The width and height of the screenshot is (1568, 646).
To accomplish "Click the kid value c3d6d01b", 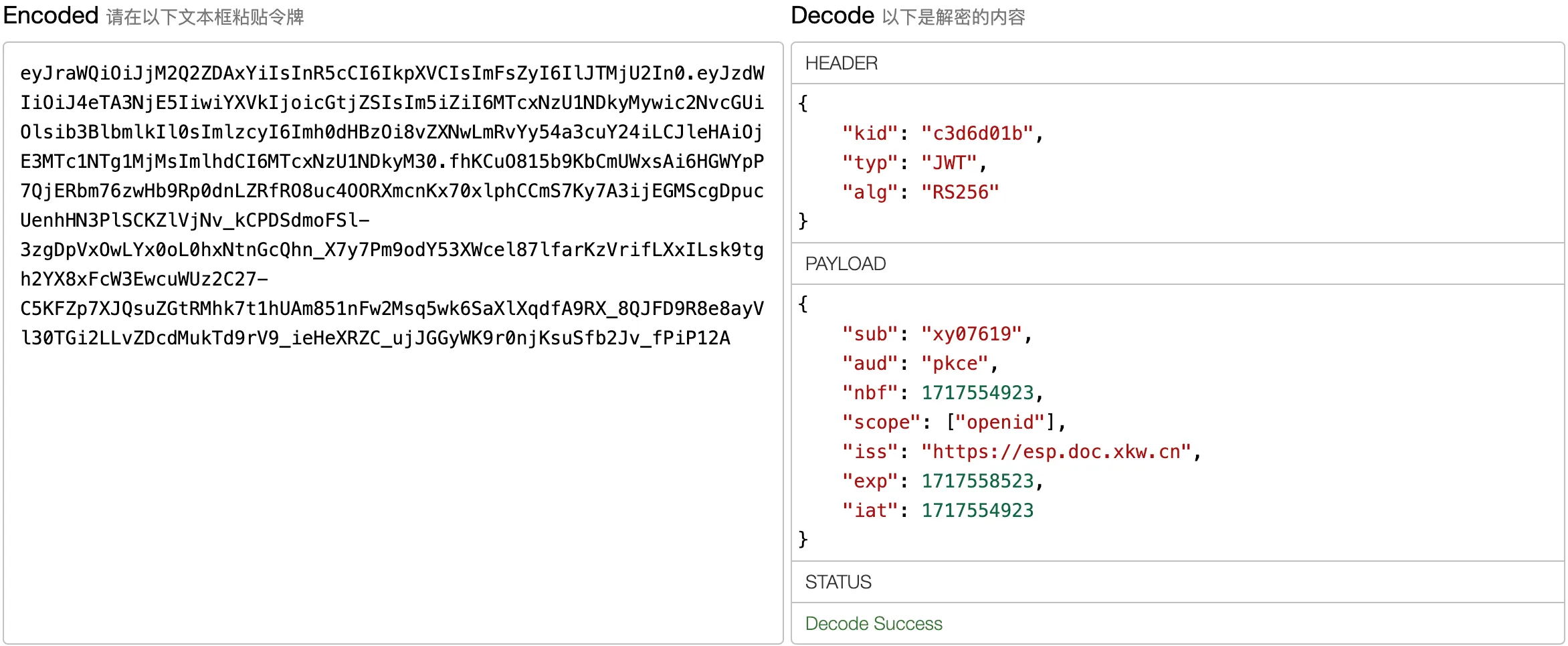I will [977, 134].
